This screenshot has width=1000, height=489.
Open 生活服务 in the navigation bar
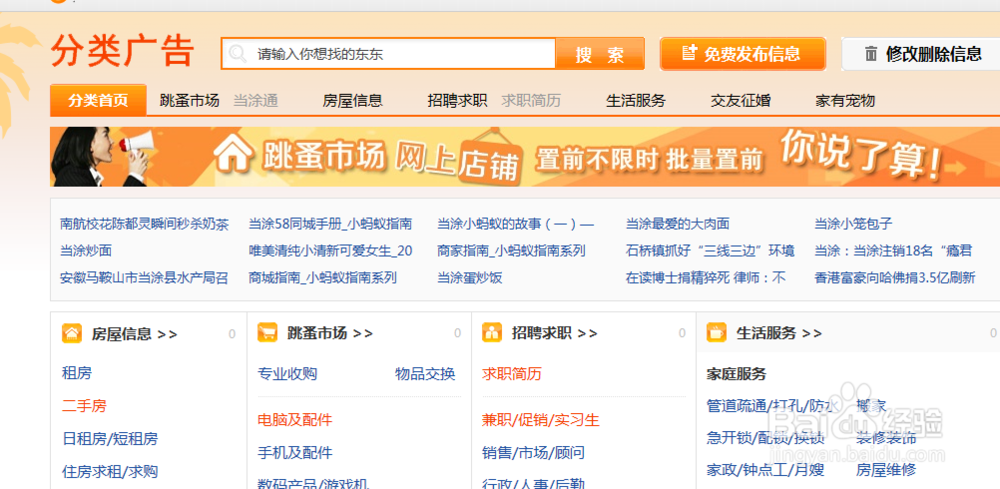[636, 101]
